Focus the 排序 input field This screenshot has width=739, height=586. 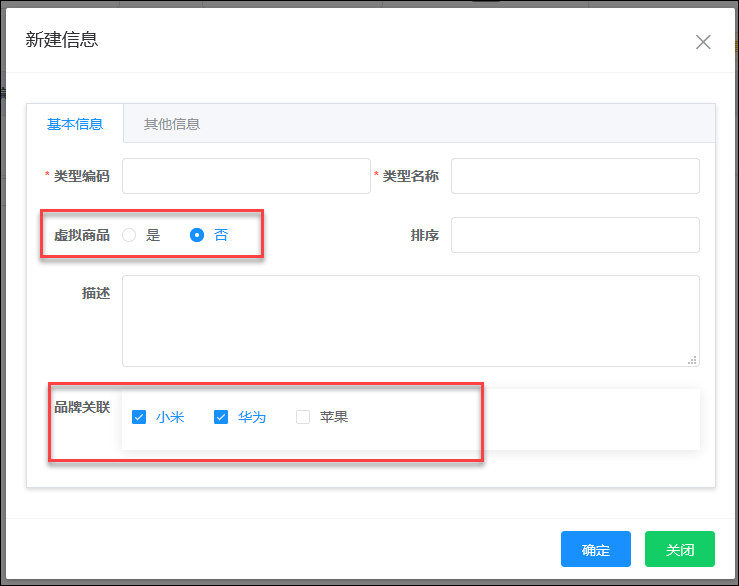pos(575,235)
